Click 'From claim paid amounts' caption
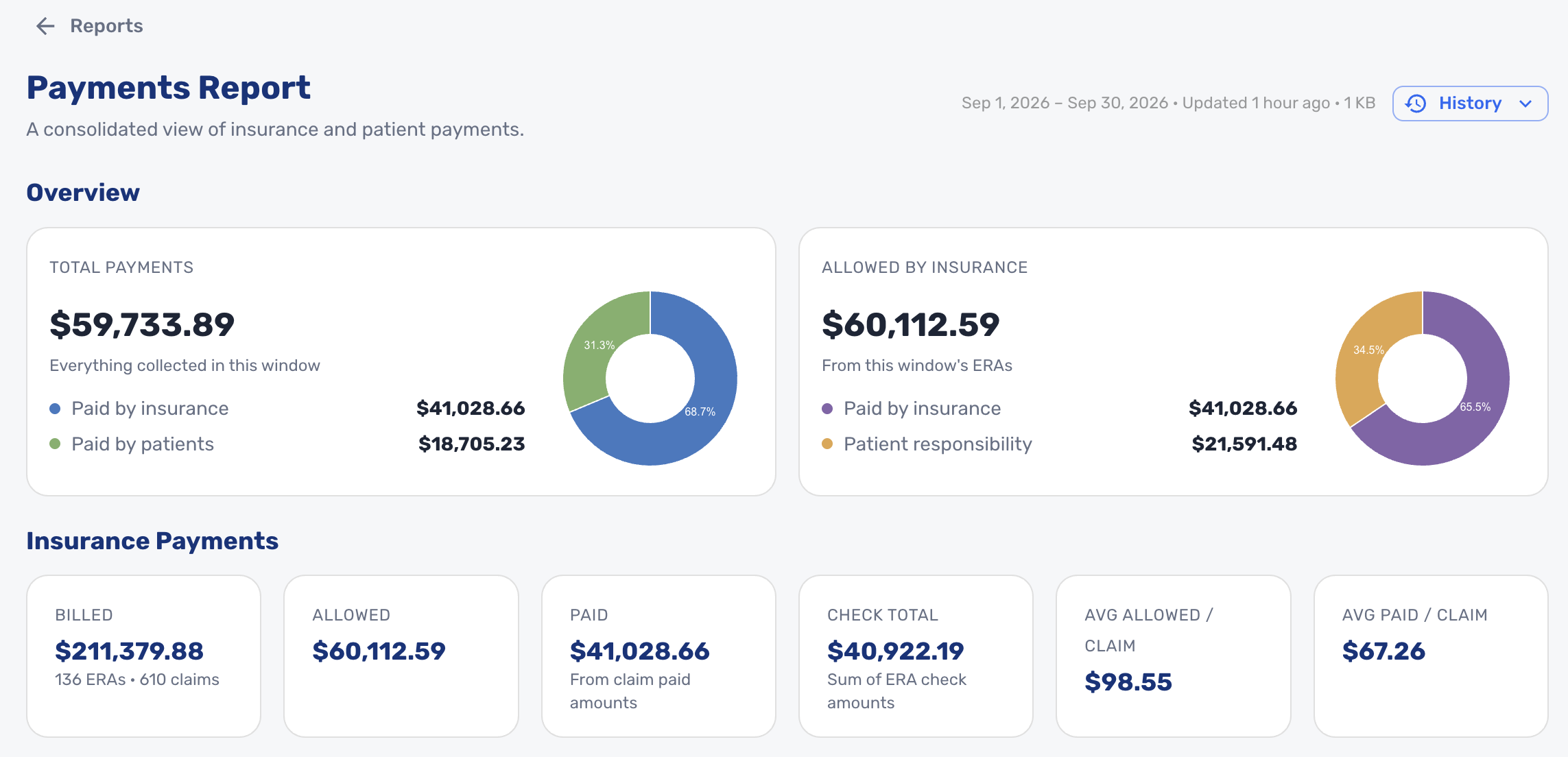This screenshot has height=757, width=1568. coord(630,691)
